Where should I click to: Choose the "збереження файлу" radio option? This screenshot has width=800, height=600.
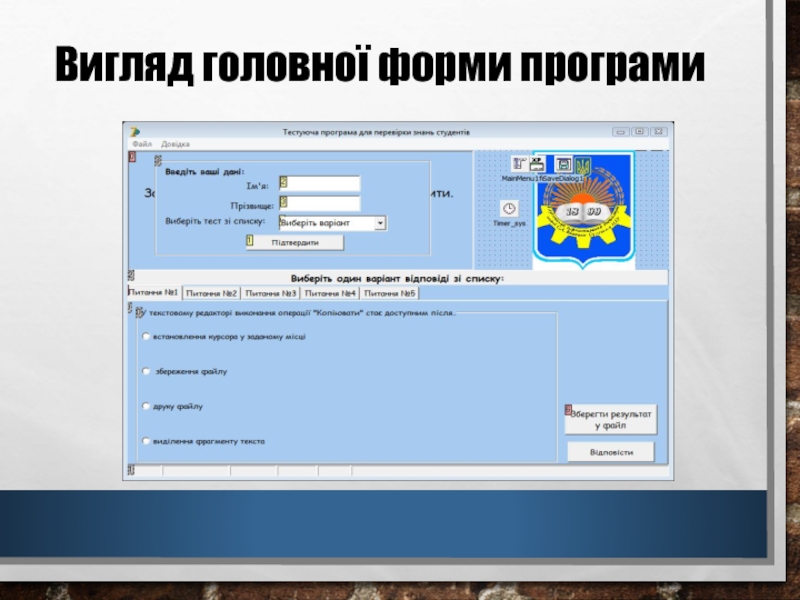[x=147, y=371]
